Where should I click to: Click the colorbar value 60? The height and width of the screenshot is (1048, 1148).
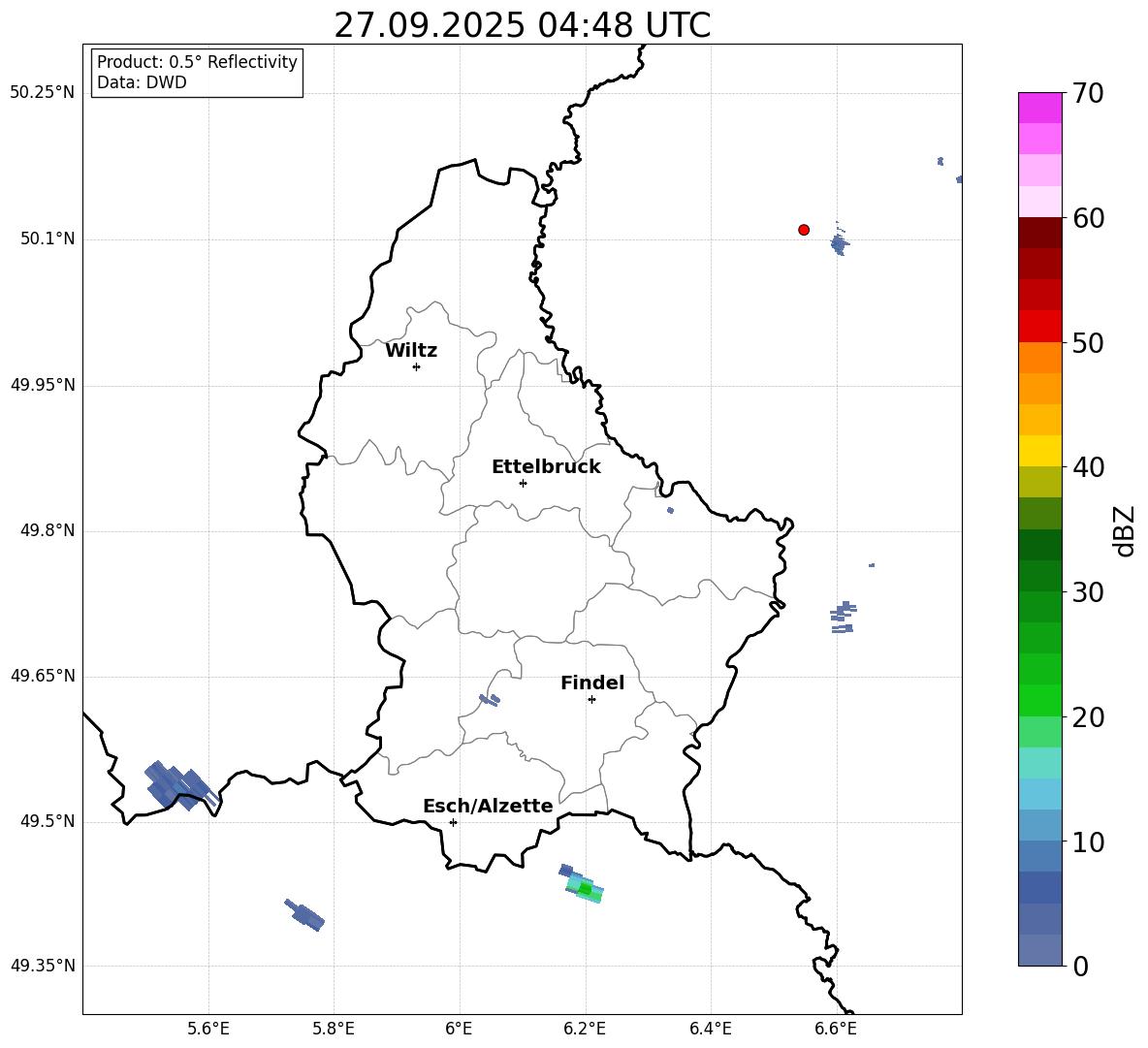click(x=1088, y=218)
